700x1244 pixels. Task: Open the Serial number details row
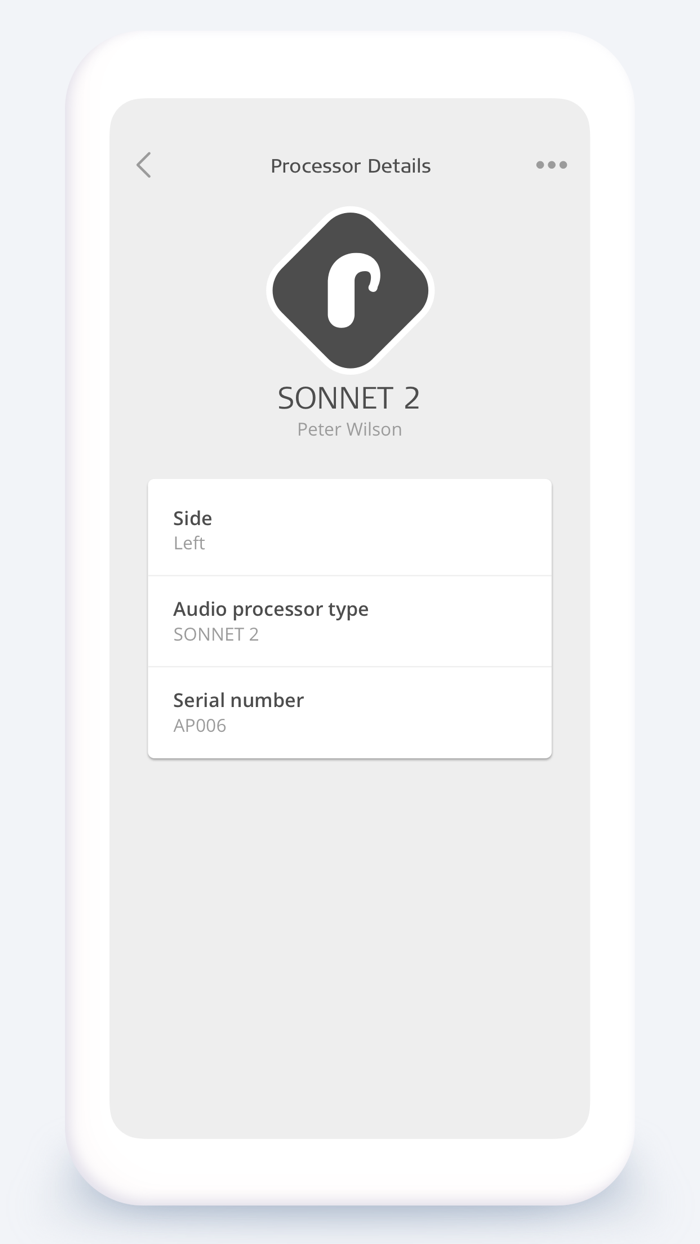[x=349, y=711]
